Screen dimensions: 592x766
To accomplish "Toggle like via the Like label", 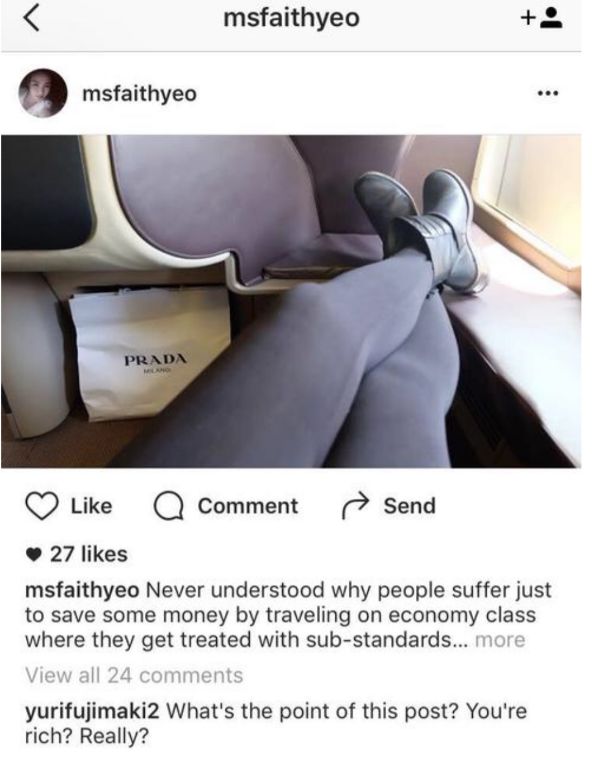I will 91,506.
